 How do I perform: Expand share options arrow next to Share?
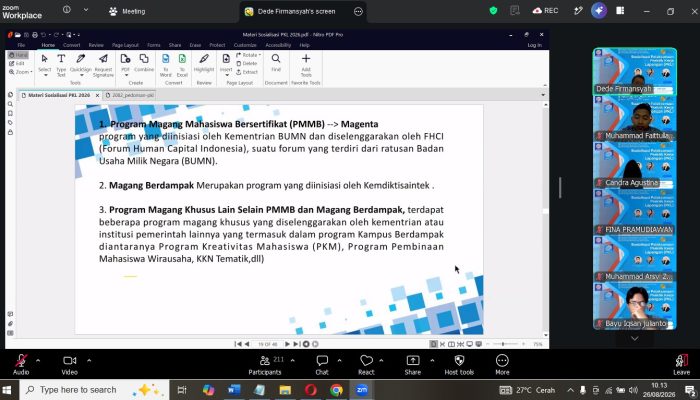click(x=432, y=360)
